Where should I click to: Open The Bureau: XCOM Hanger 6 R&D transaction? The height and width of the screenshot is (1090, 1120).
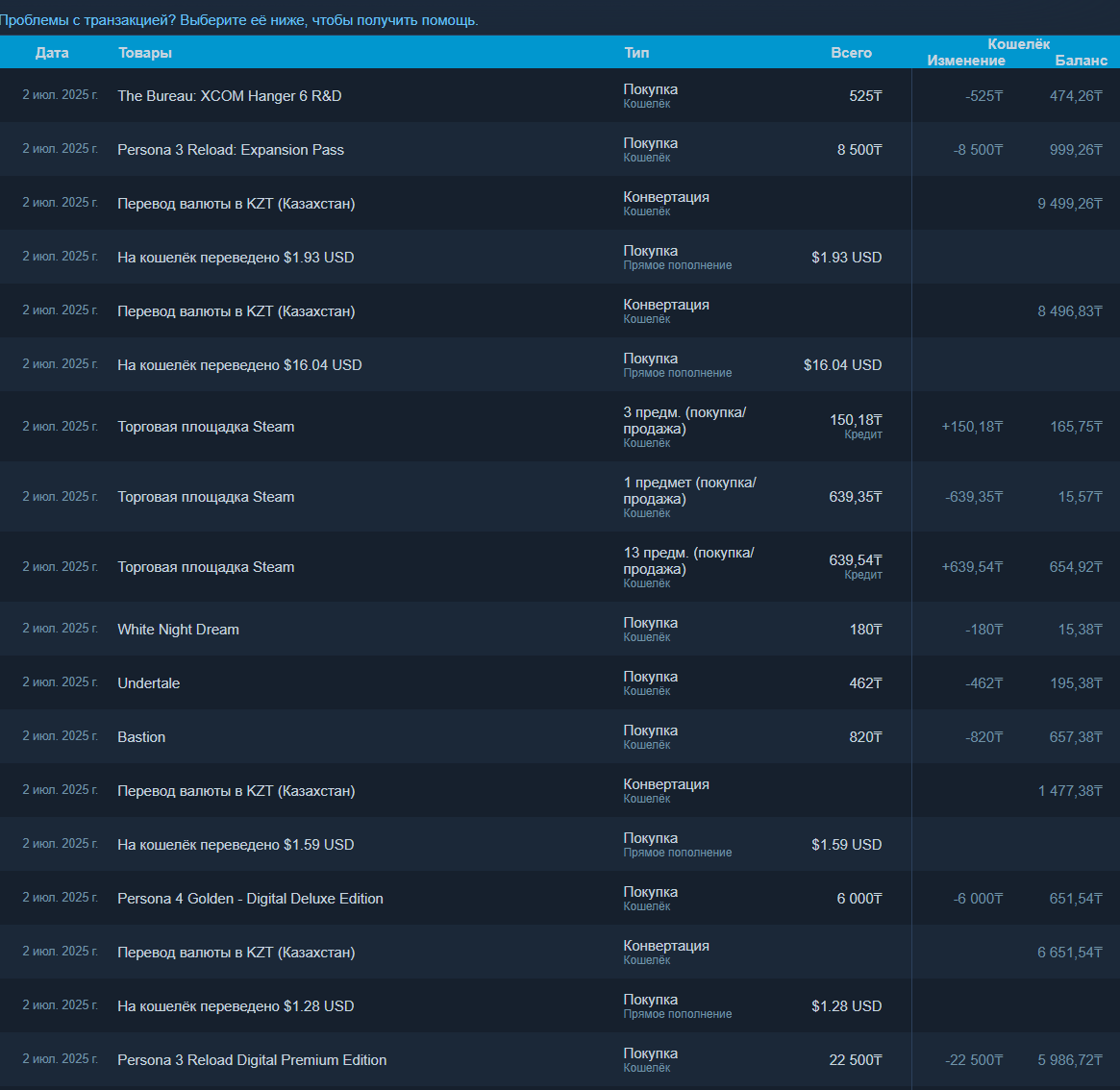[x=560, y=95]
